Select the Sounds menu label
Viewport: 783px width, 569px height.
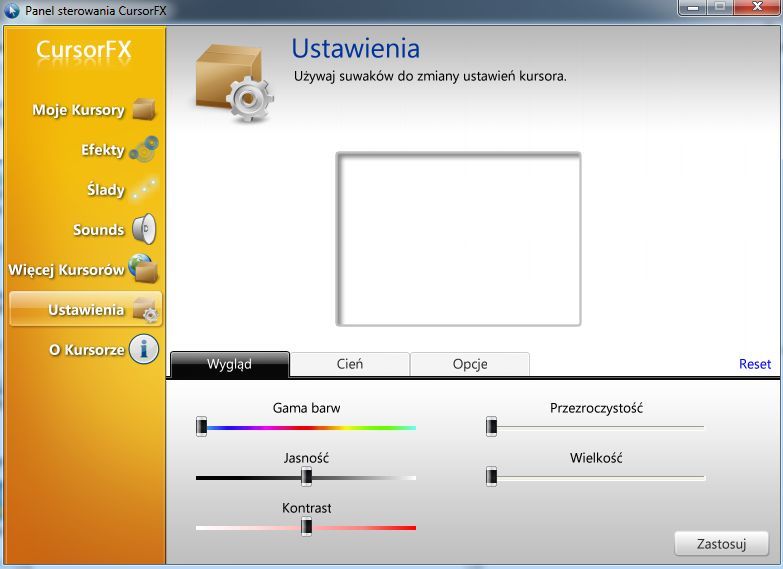click(98, 230)
